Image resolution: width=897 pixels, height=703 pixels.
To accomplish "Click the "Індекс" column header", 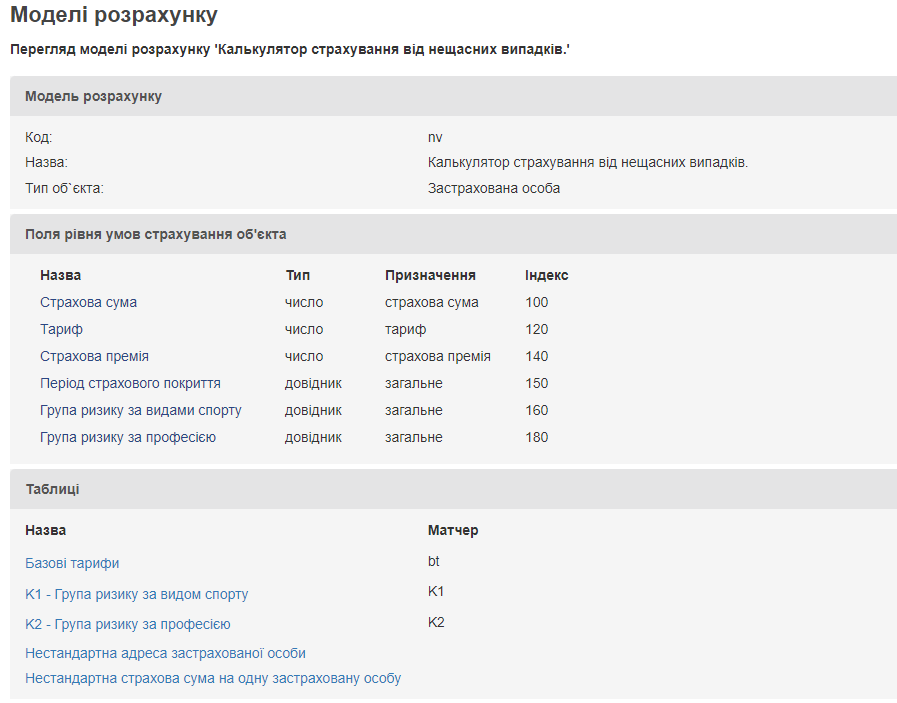I will pos(546,275).
